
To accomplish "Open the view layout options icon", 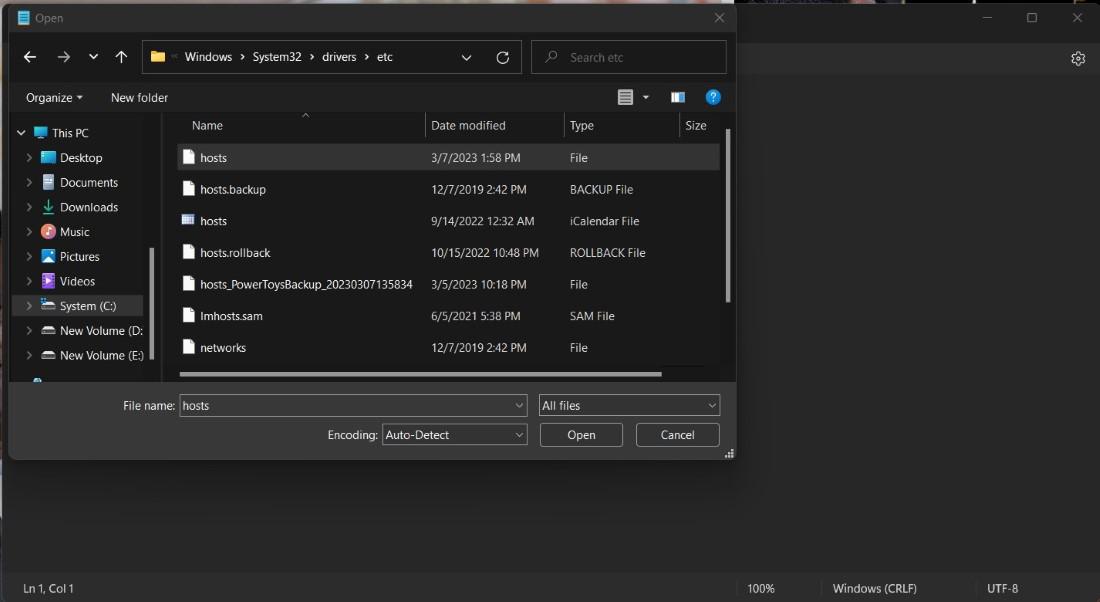I will click(626, 97).
